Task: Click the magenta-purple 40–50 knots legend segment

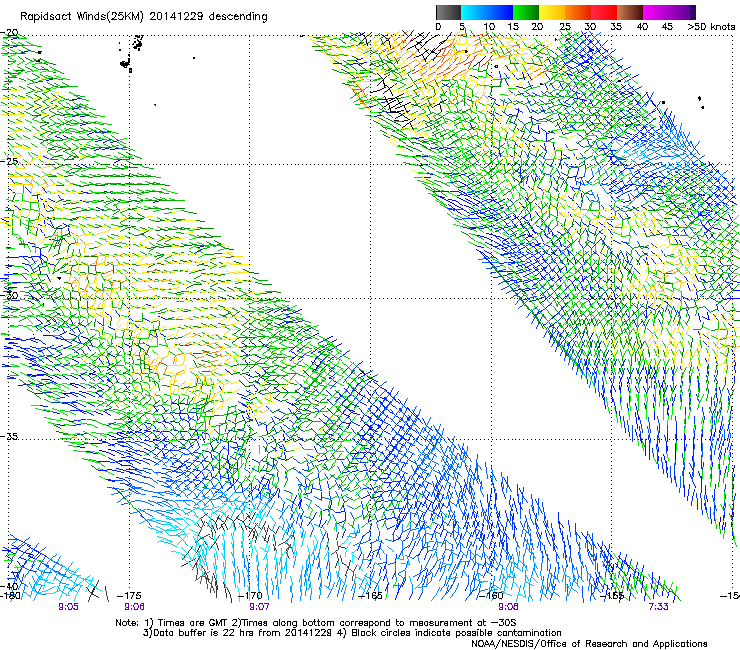Action: [x=669, y=12]
